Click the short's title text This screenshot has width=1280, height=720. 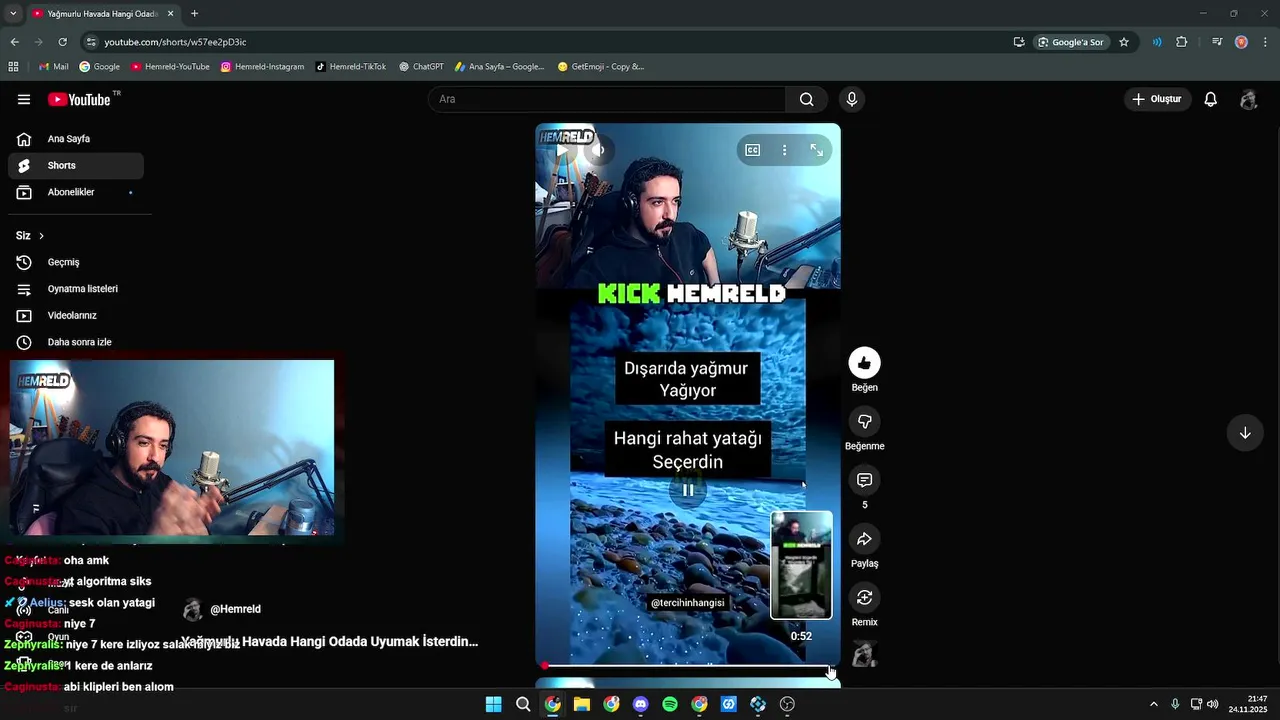click(329, 641)
